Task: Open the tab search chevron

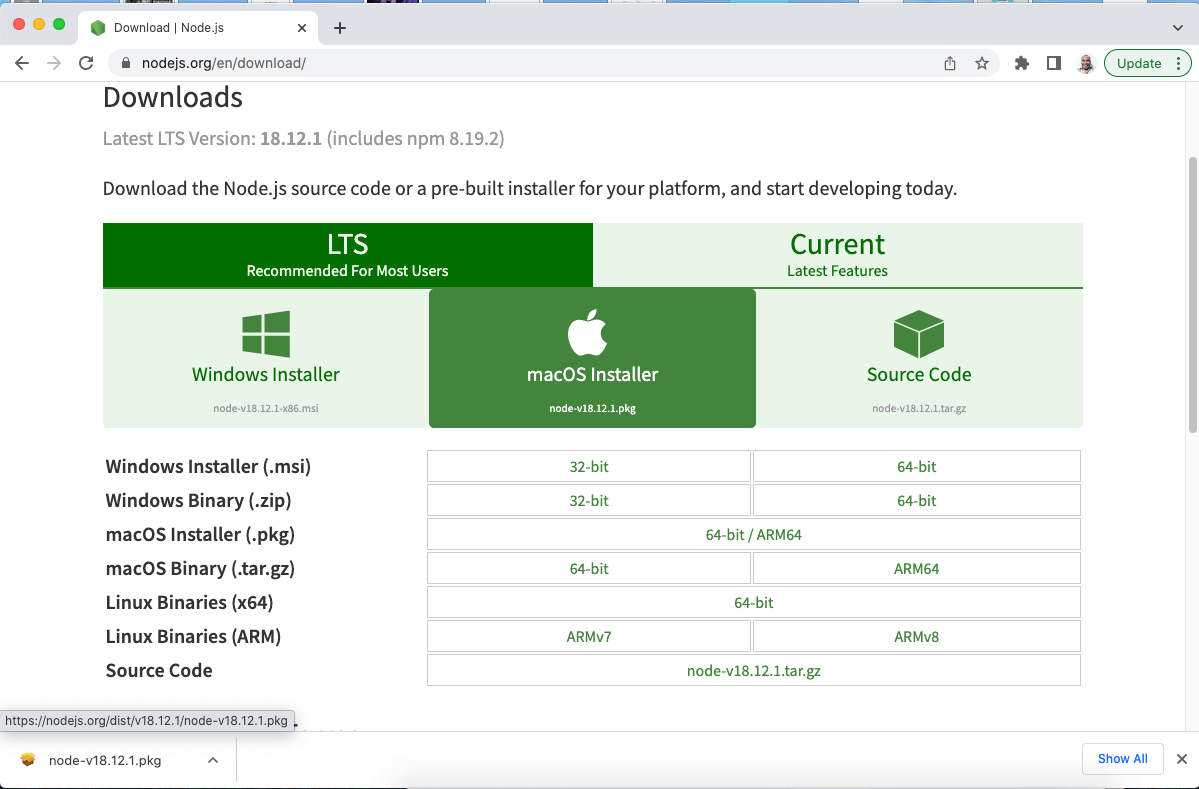Action: click(1177, 28)
